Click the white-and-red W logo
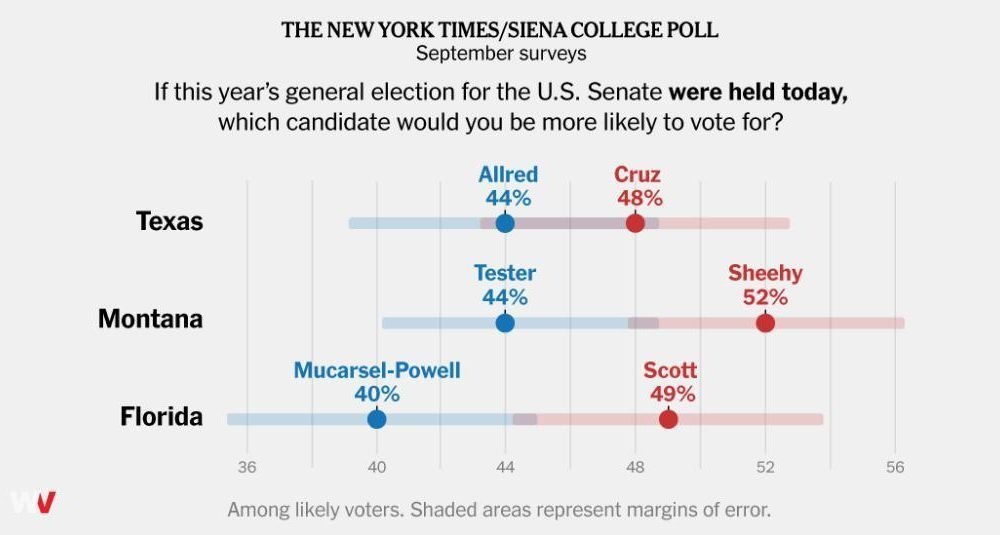Image resolution: width=1000 pixels, height=535 pixels. (x=33, y=502)
